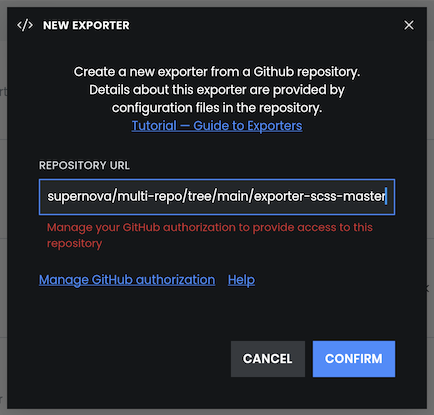Confirm the new exporter
This screenshot has width=434, height=415.
coord(354,359)
